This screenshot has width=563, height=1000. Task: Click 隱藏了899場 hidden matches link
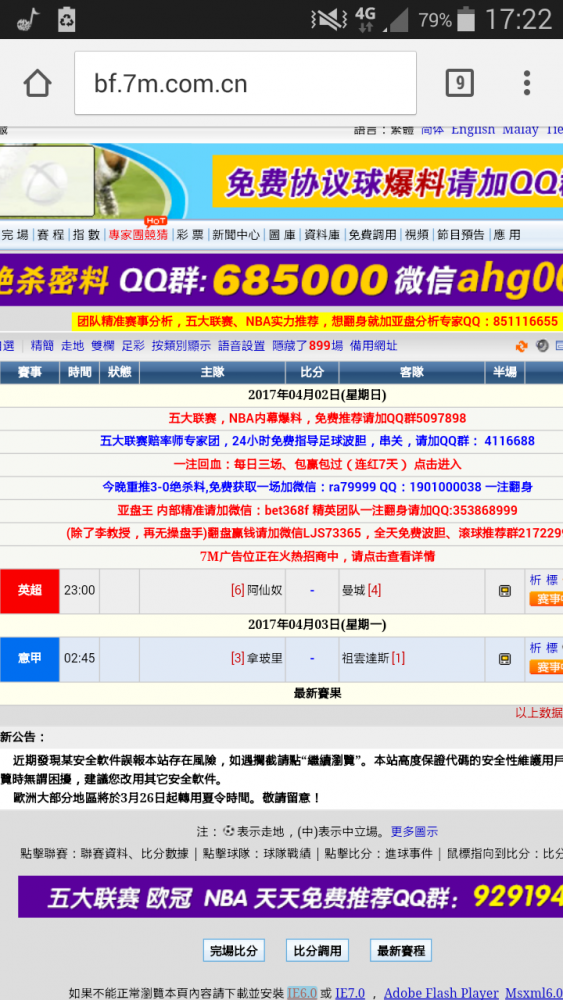point(308,346)
